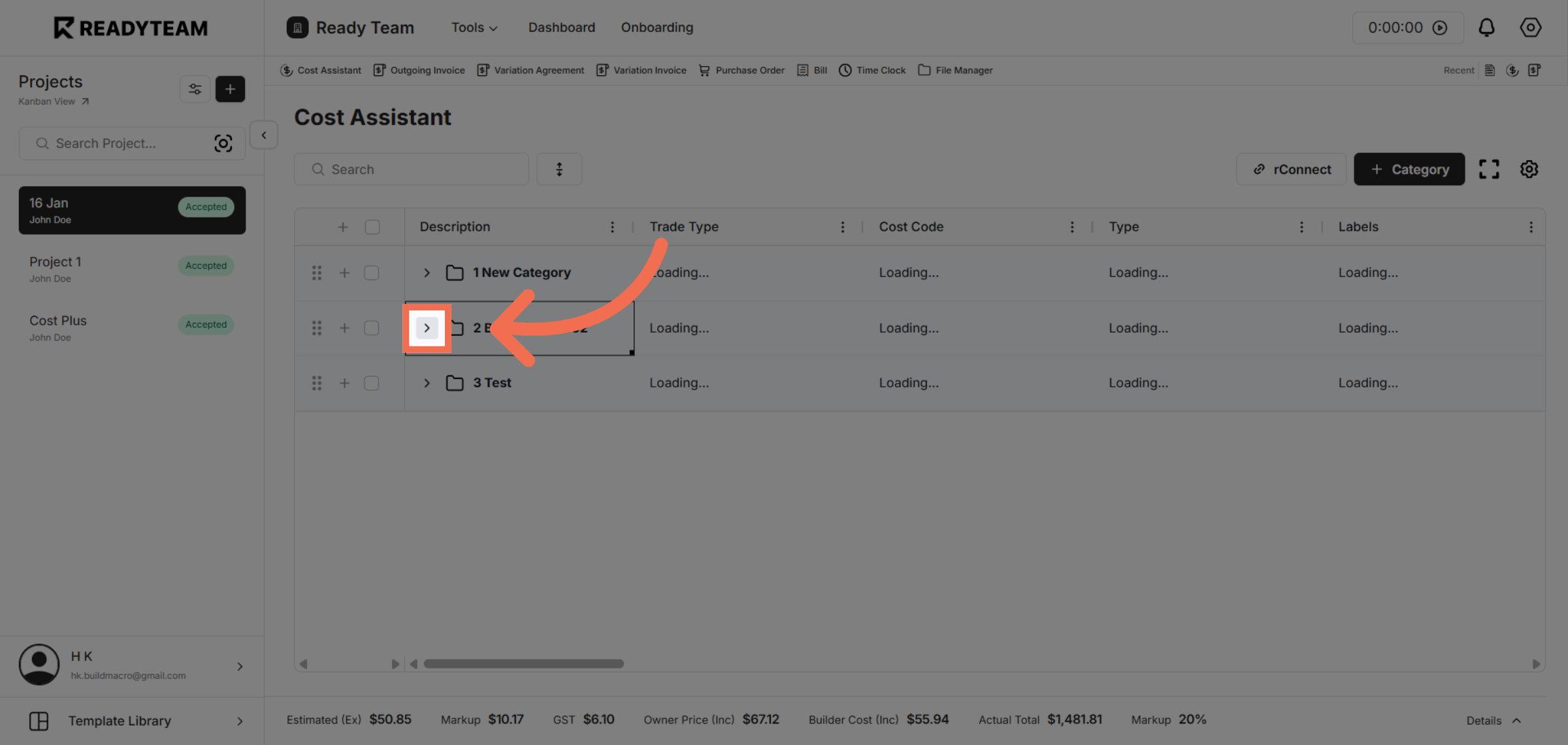Expand the 1 New Category row

(x=427, y=273)
